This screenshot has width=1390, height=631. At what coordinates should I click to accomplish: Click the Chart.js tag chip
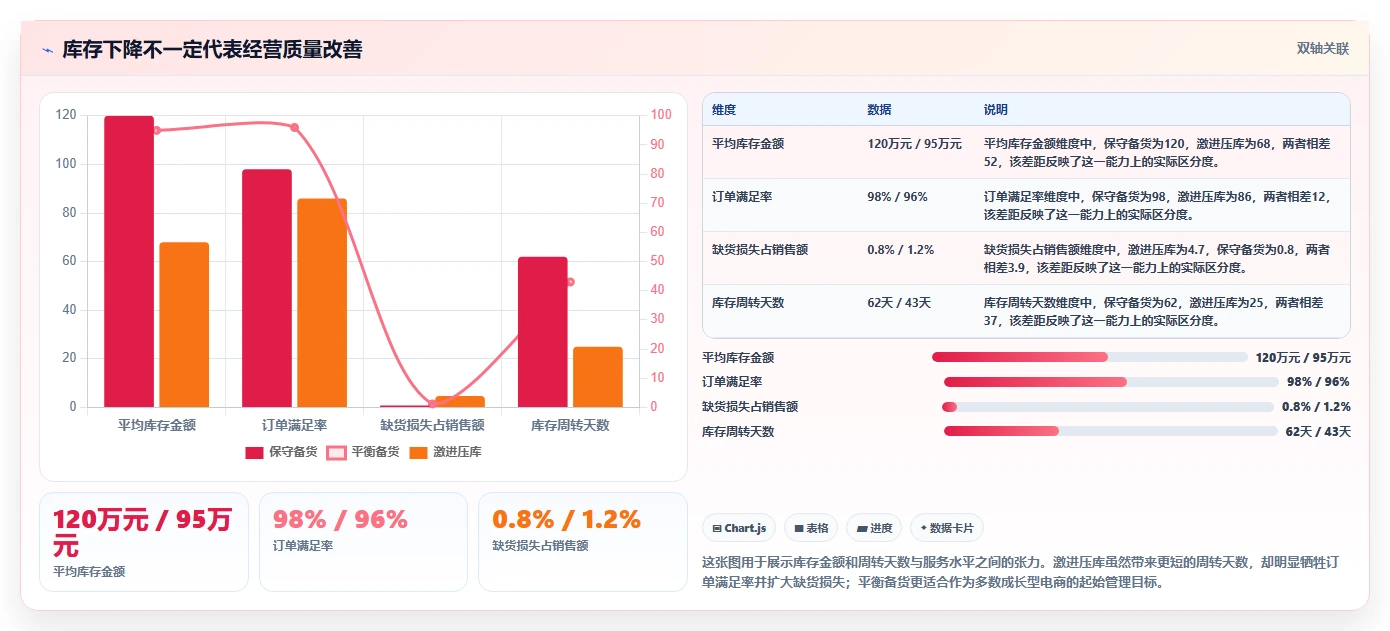coord(740,528)
